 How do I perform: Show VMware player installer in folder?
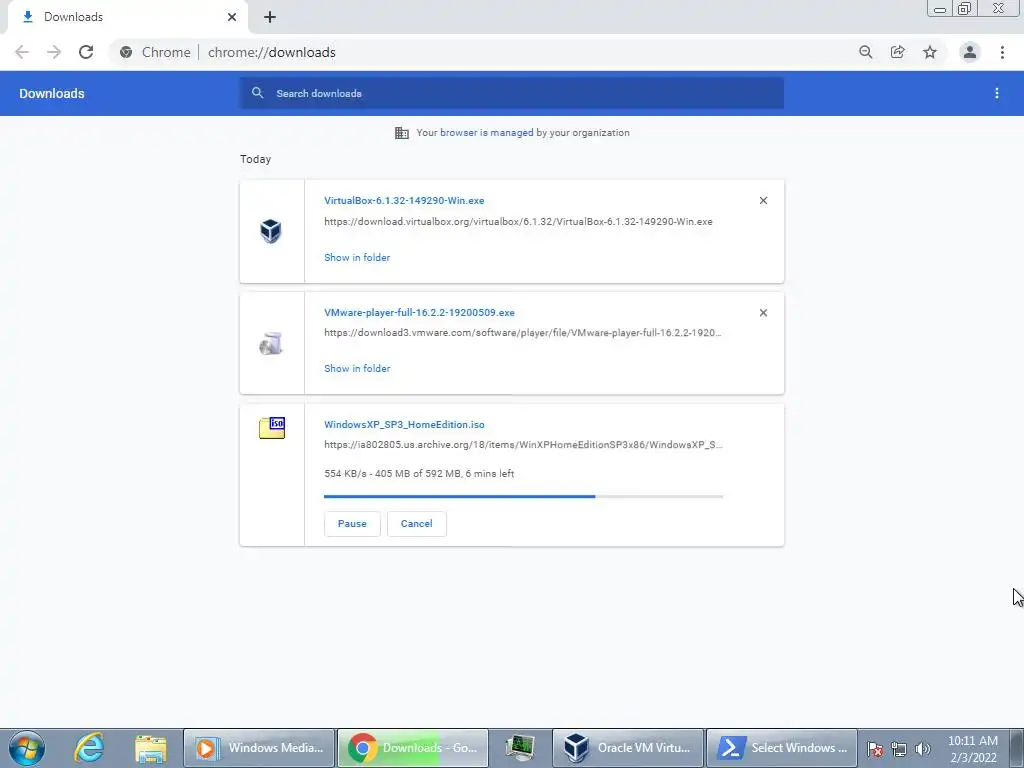[x=357, y=368]
